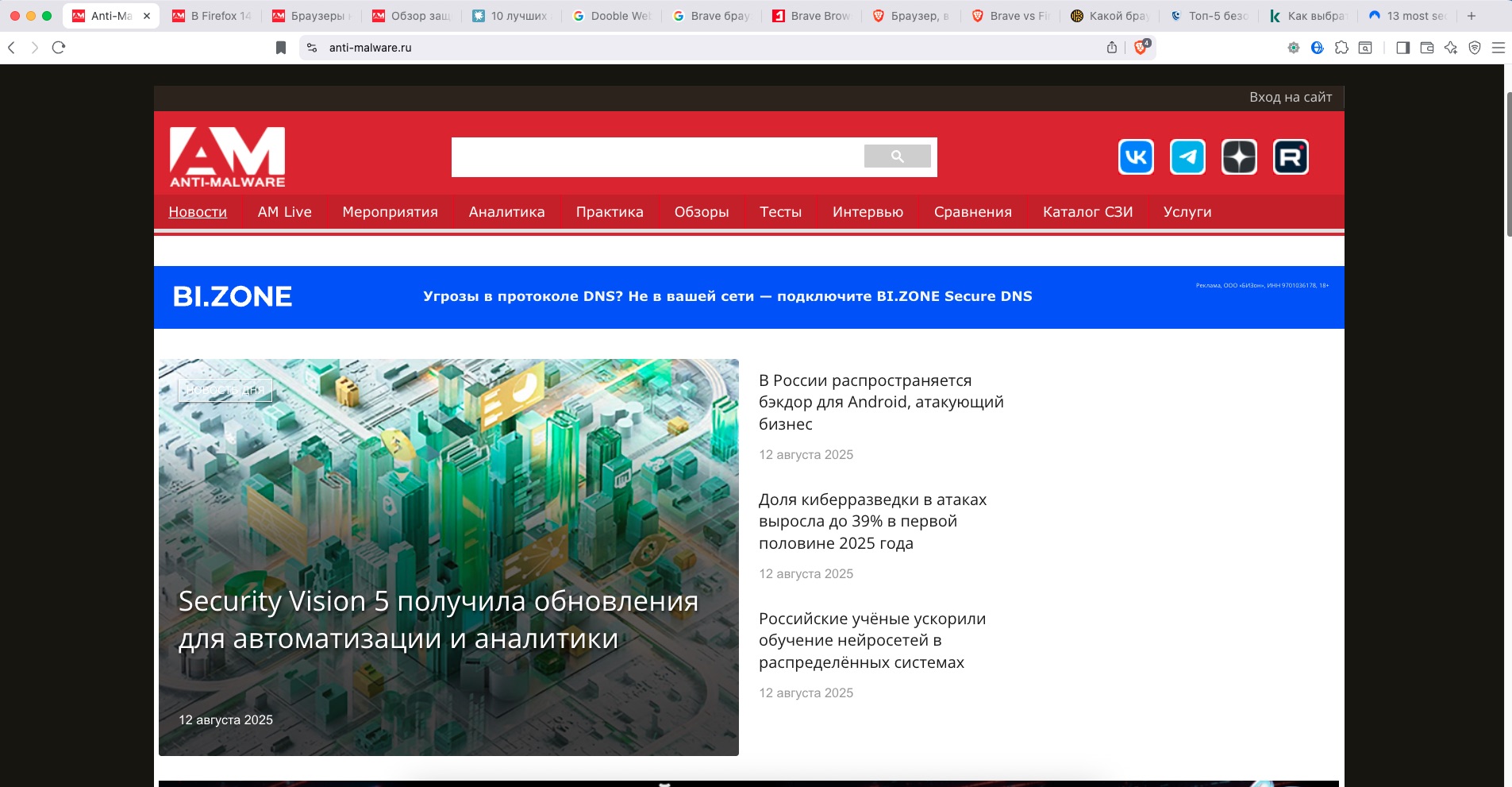The height and width of the screenshot is (787, 1512).
Task: Open the 'Вход на сайт' login link
Action: tap(1291, 97)
